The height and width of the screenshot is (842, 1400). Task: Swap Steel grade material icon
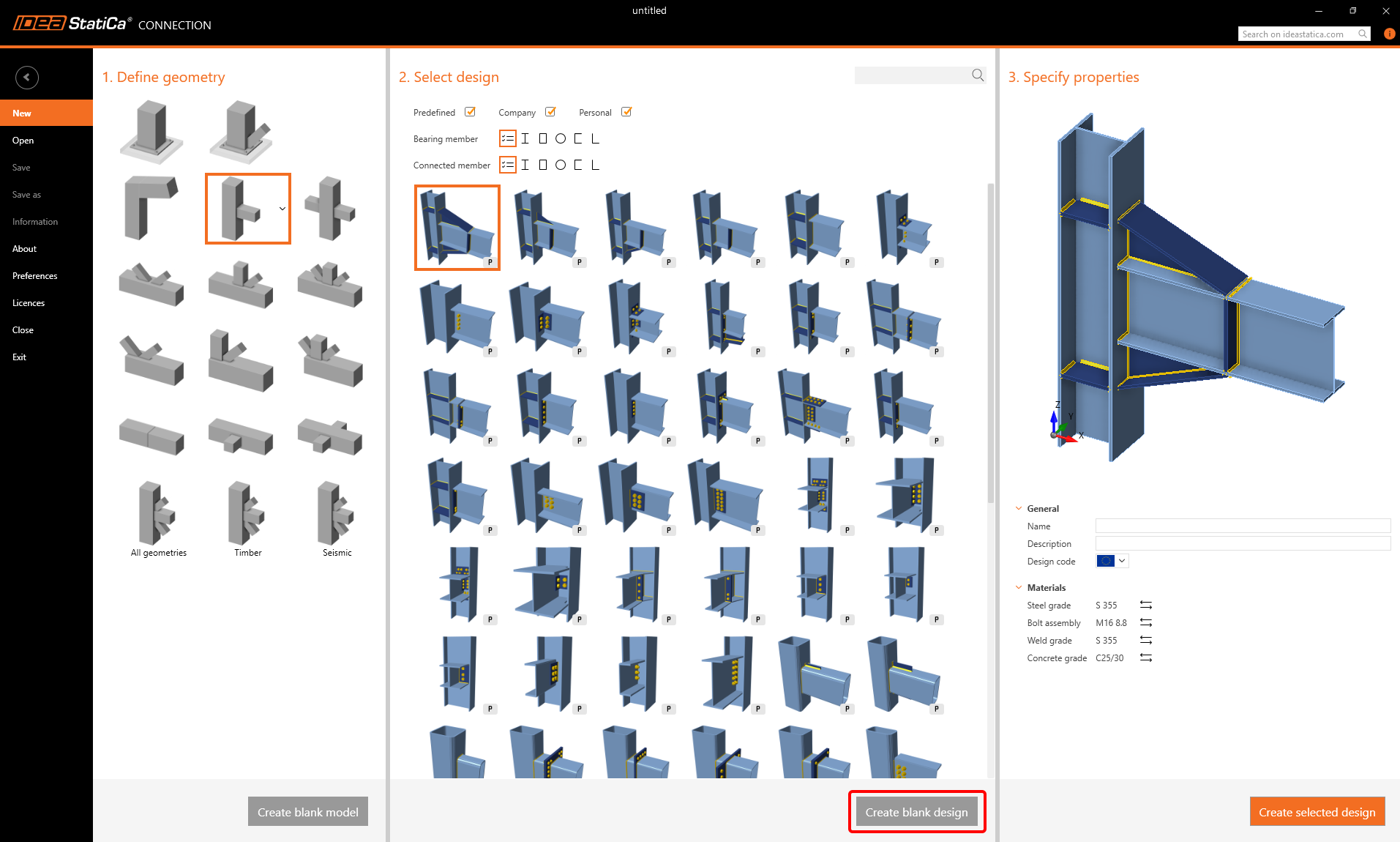coord(1146,605)
